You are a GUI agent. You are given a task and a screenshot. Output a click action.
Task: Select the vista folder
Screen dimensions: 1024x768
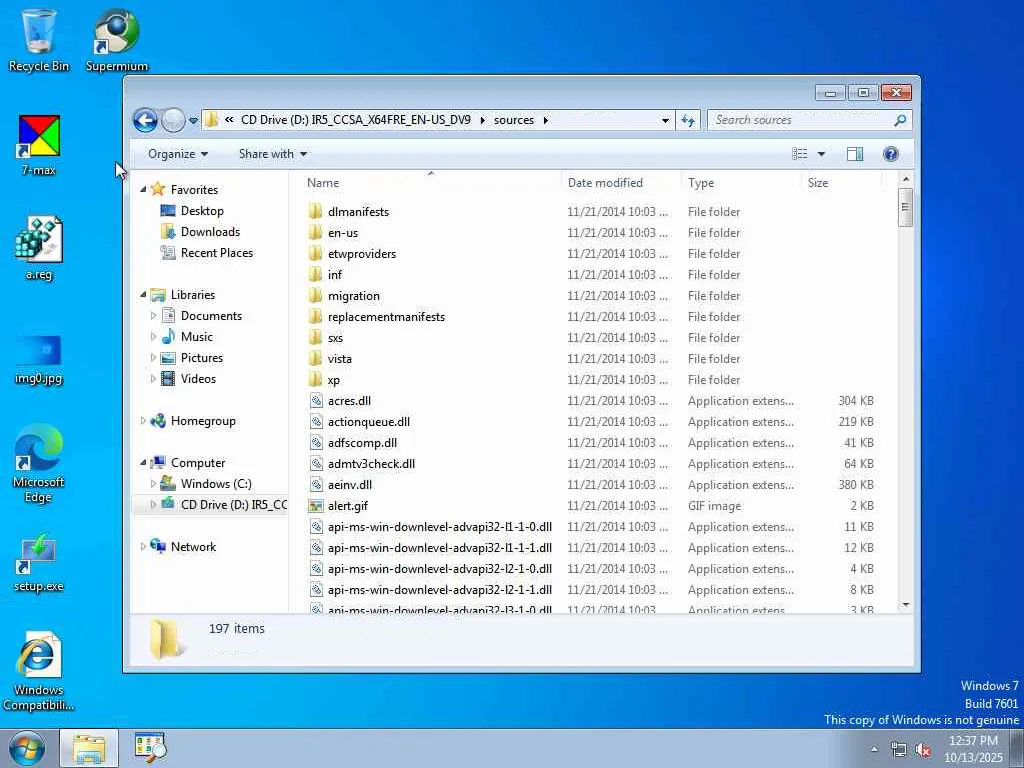(340, 359)
